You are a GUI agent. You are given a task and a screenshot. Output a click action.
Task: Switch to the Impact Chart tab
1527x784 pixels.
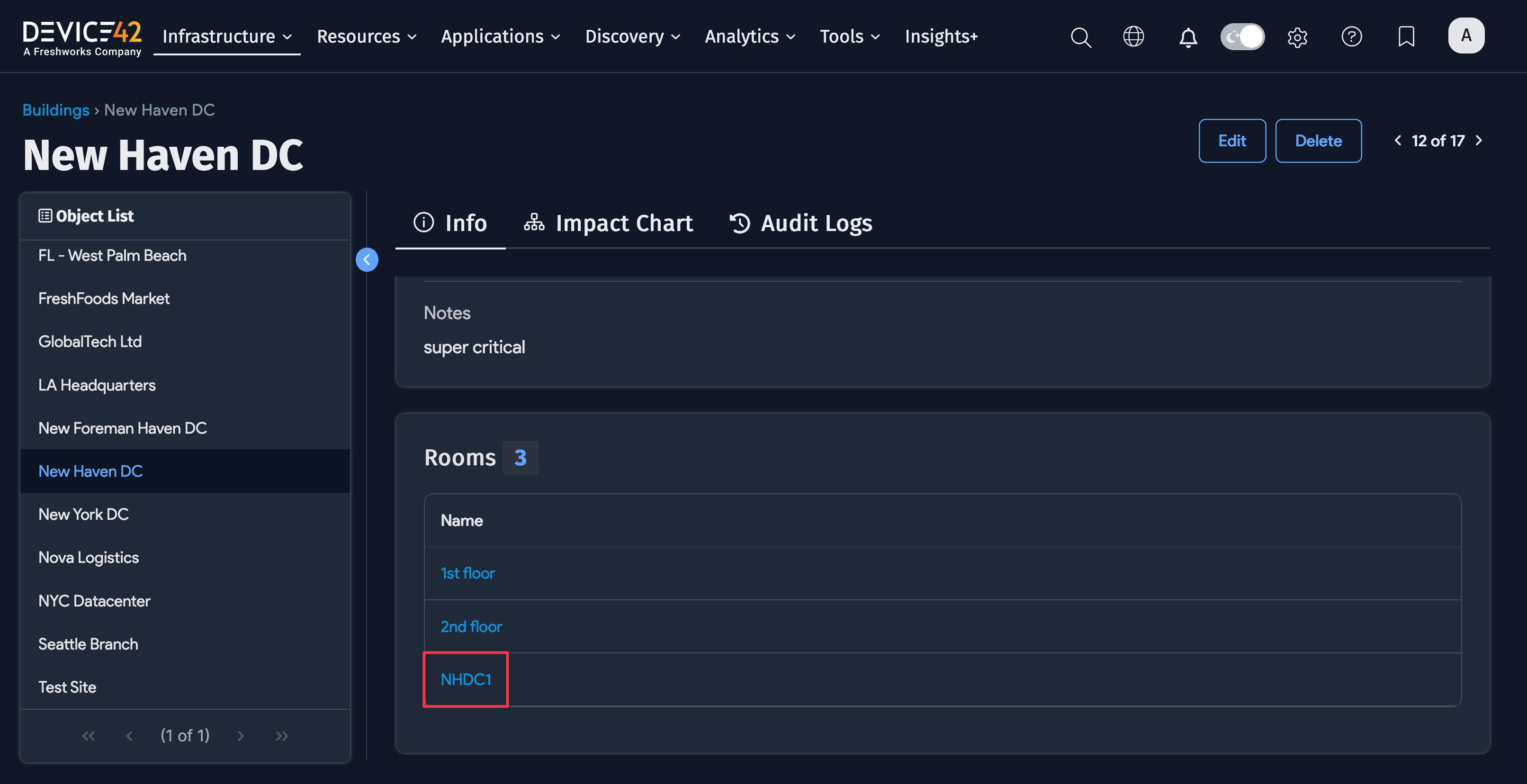[x=608, y=223]
